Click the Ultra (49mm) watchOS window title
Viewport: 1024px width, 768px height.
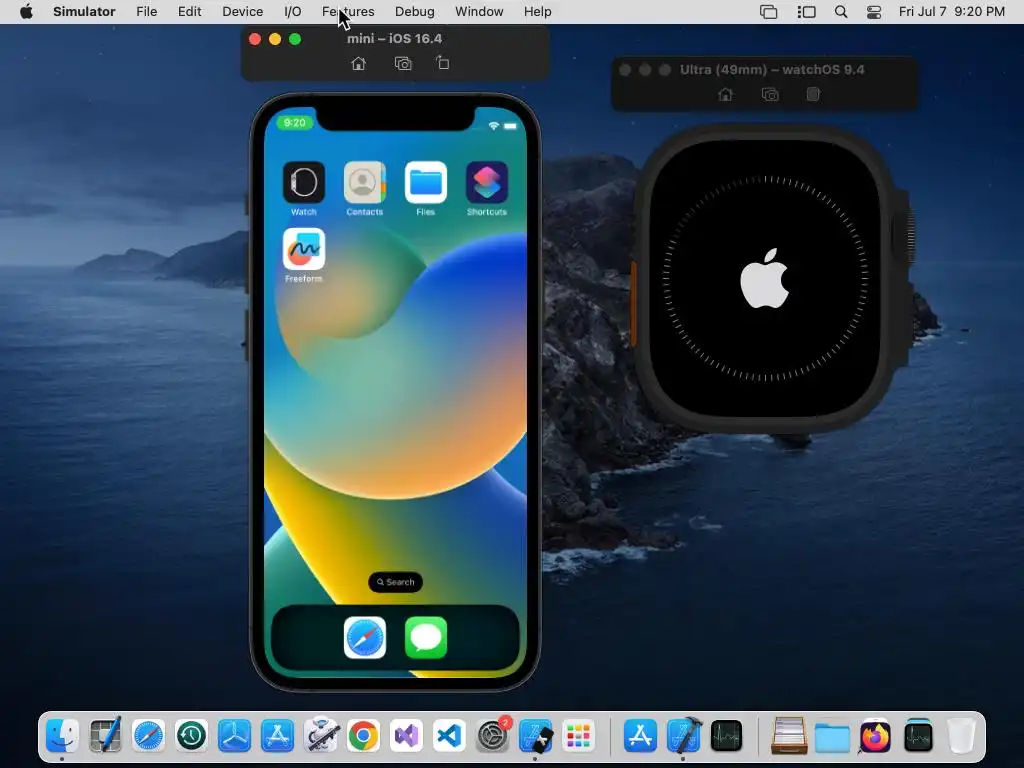click(772, 70)
